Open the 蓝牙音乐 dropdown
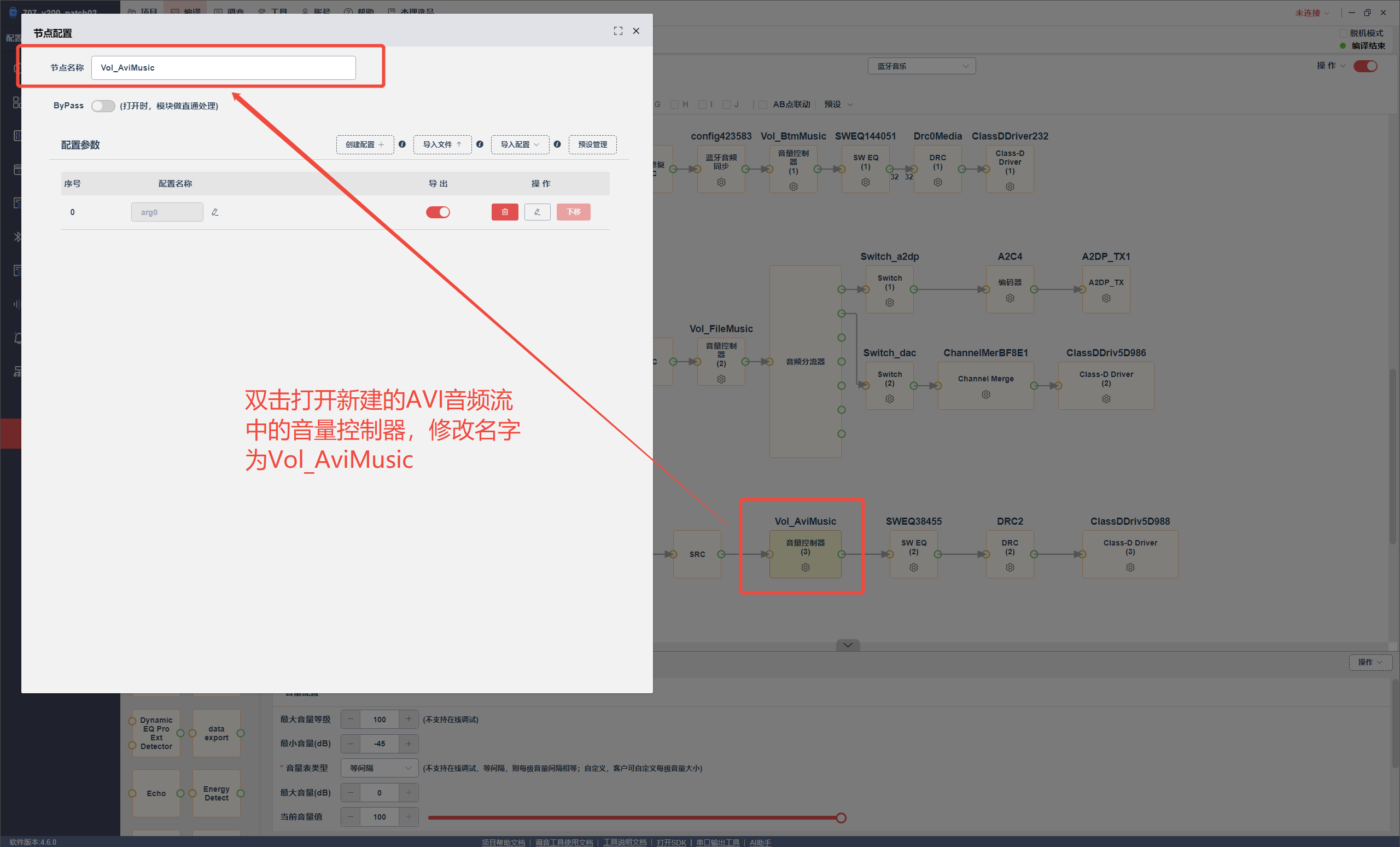 coord(921,66)
